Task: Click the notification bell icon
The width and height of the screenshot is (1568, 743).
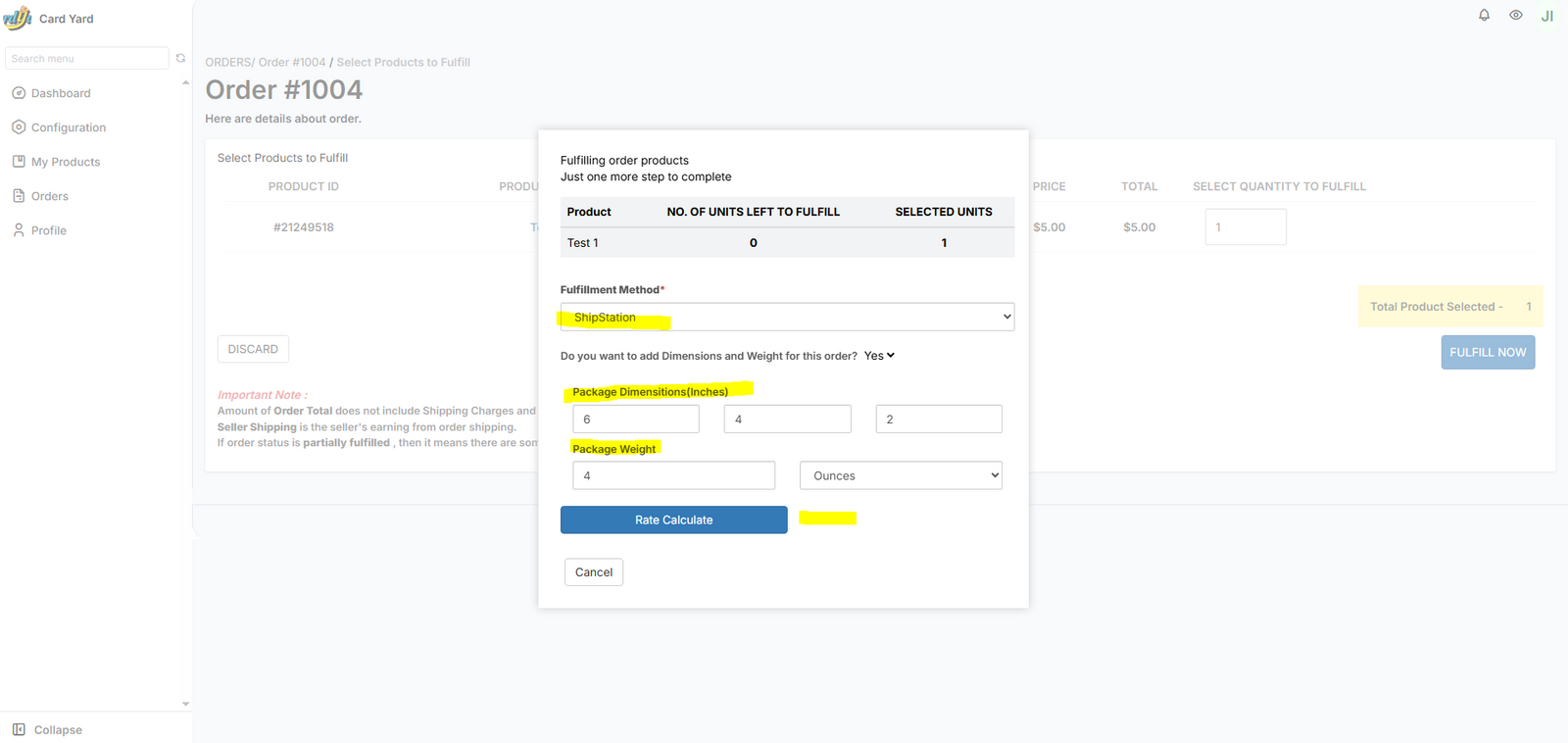Action: (1484, 15)
